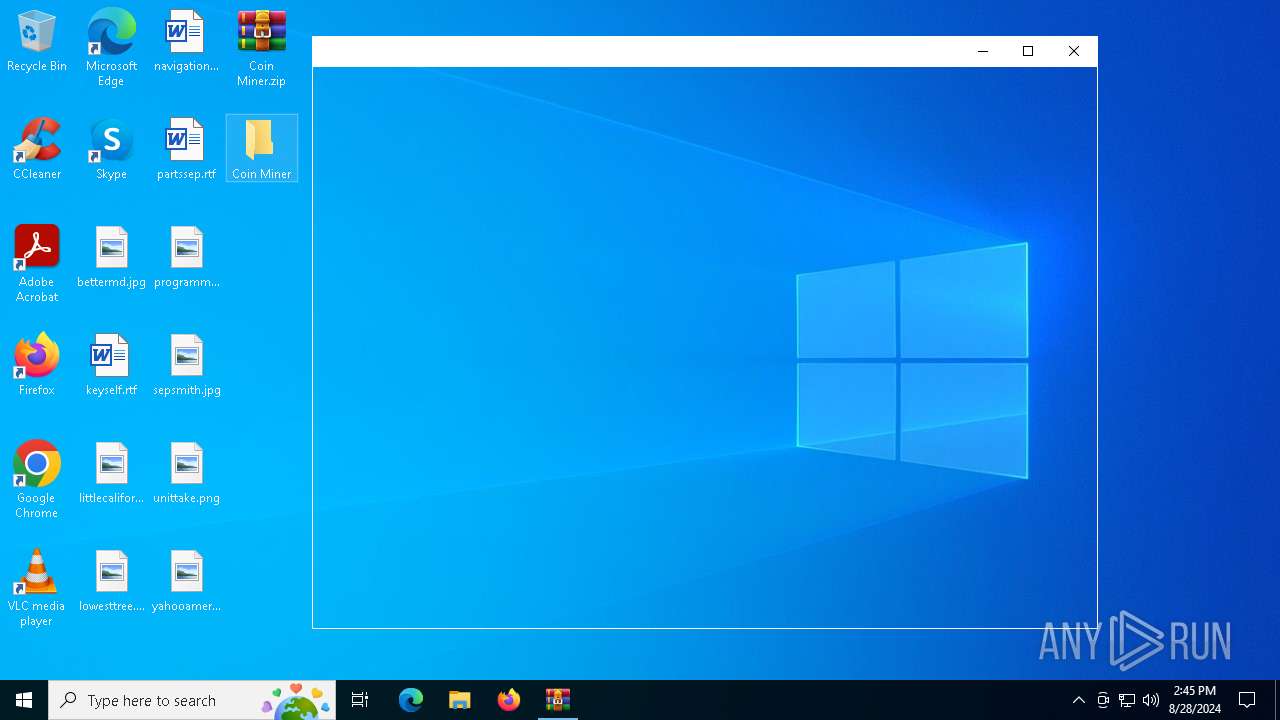Select the programm... image file icon
This screenshot has height=720, width=1280.
click(186, 257)
